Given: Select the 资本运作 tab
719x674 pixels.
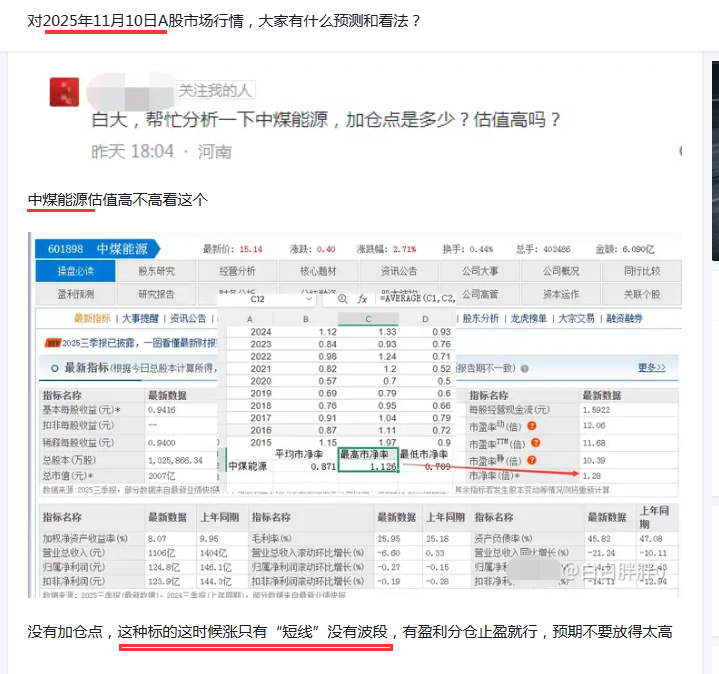Looking at the screenshot, I should (561, 294).
